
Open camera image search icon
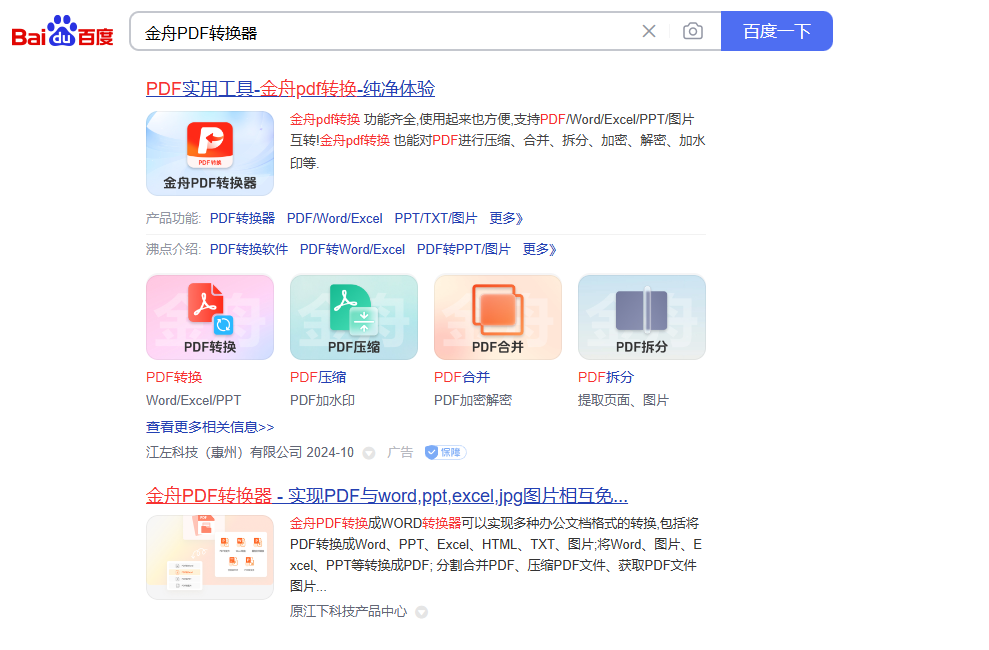coord(693,31)
